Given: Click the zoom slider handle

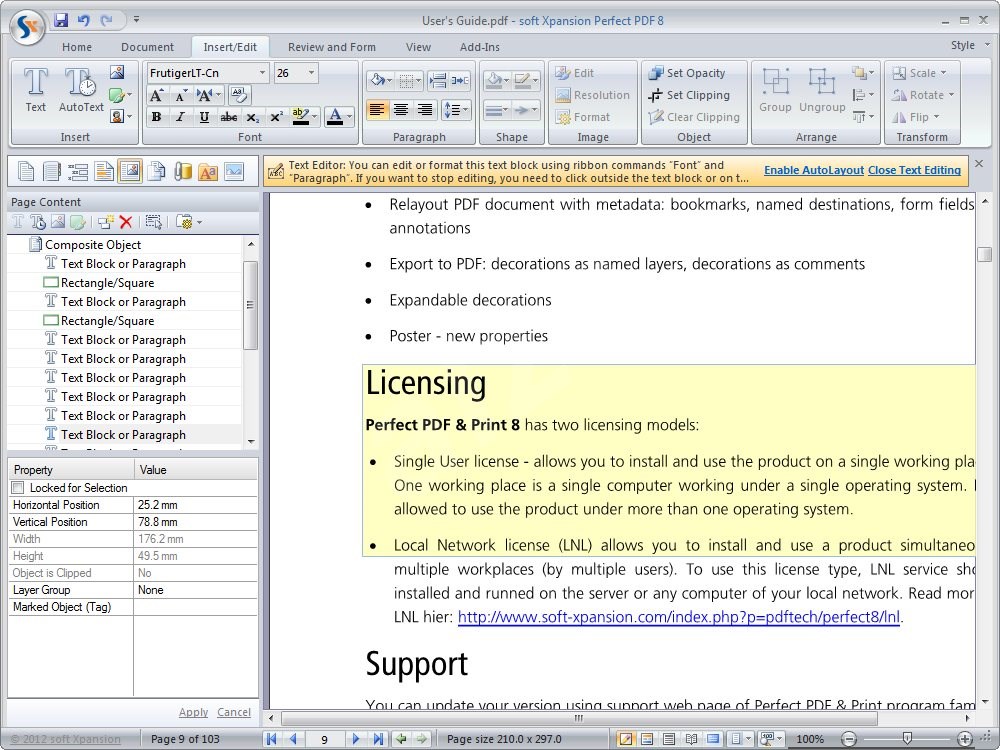Looking at the screenshot, I should [x=907, y=739].
